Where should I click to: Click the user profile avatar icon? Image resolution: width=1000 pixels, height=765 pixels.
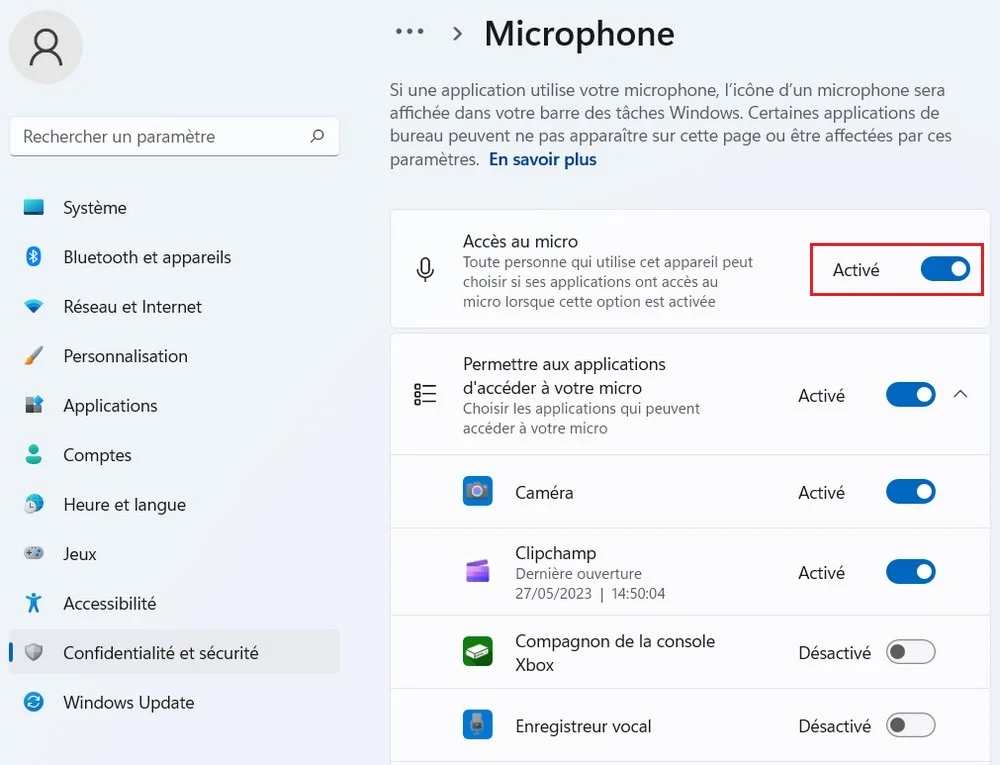46,46
